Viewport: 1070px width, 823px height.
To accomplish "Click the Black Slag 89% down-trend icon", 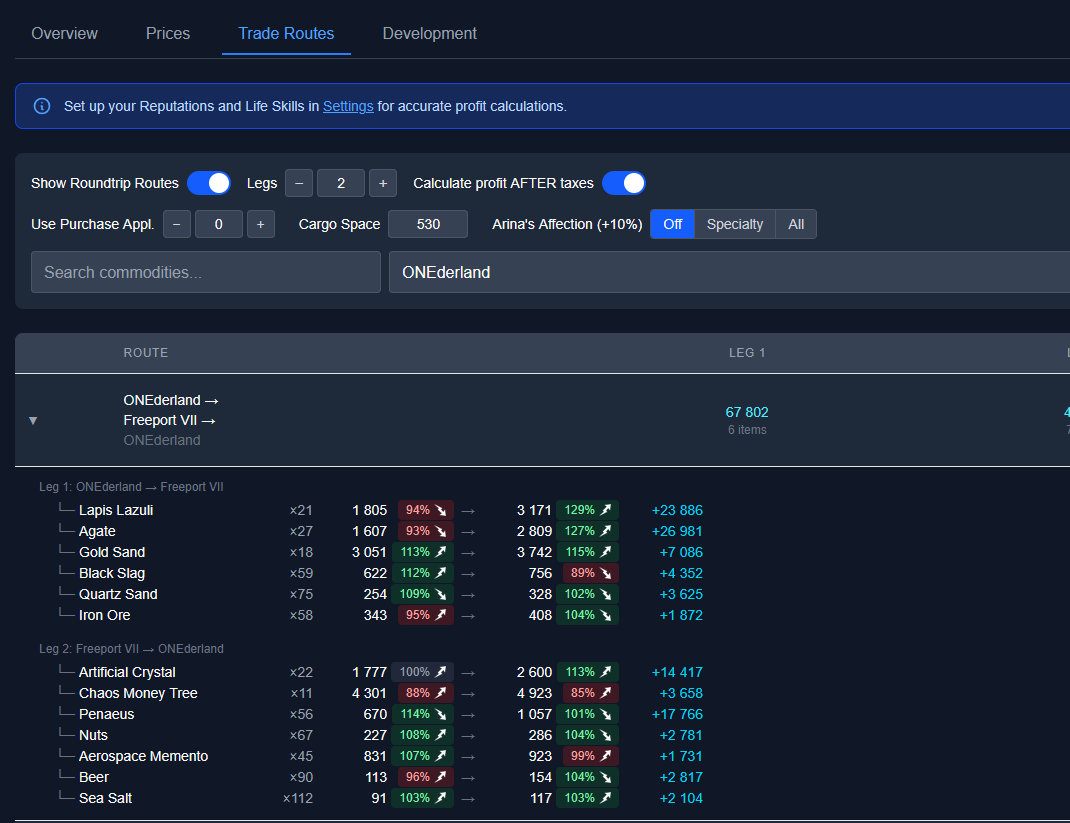I will (x=605, y=573).
